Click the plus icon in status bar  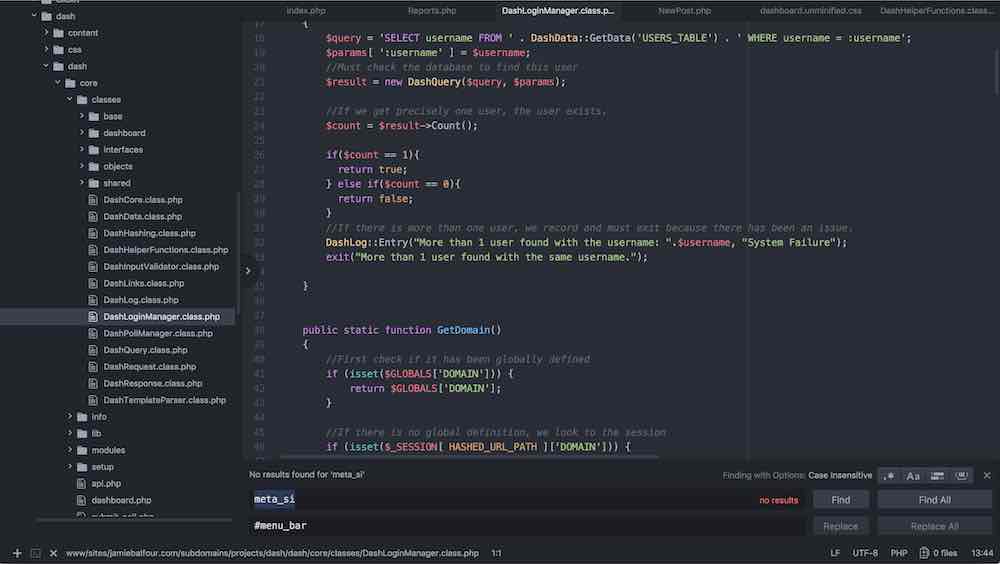coord(17,553)
